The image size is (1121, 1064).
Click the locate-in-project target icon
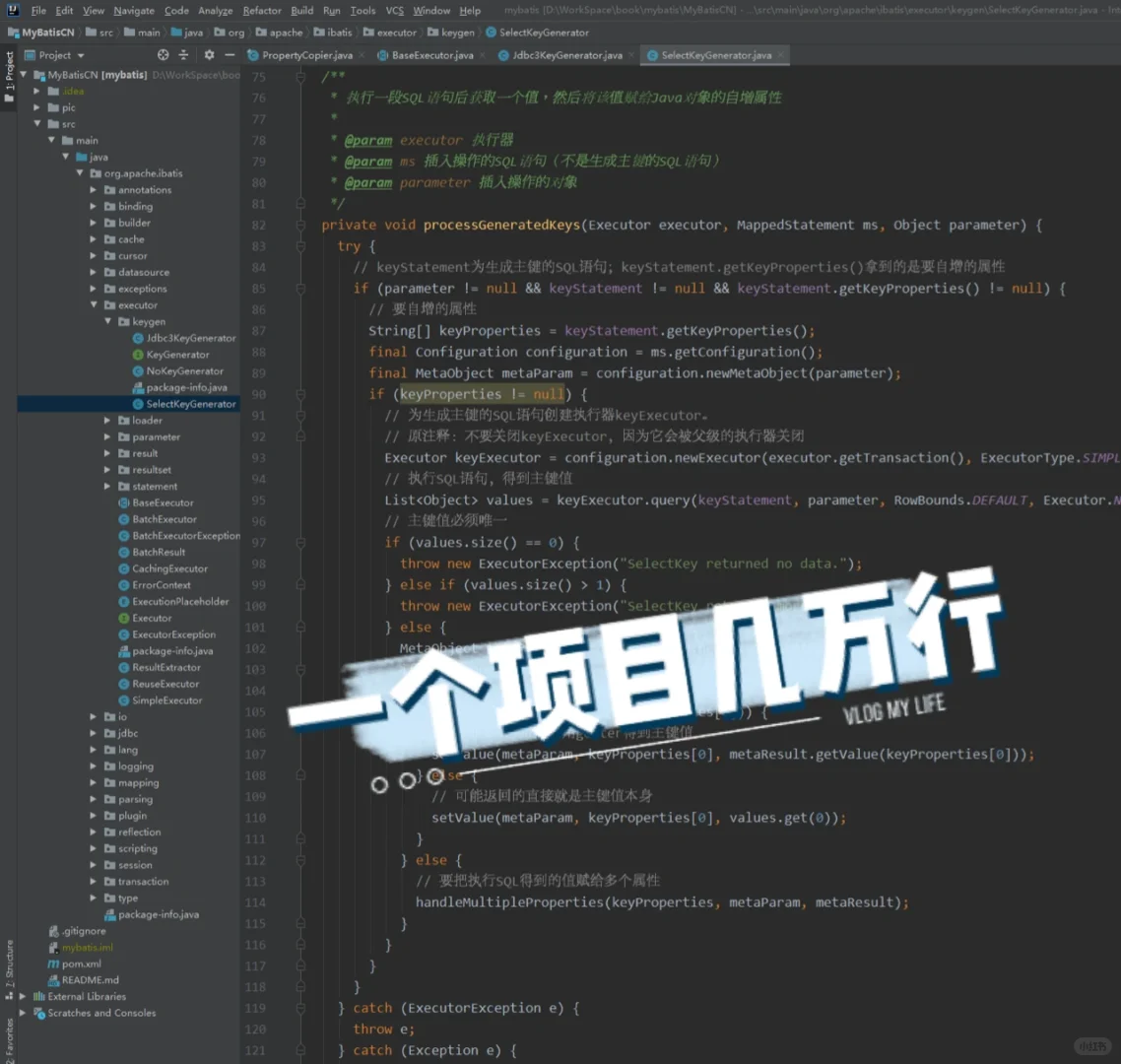pyautogui.click(x=163, y=55)
